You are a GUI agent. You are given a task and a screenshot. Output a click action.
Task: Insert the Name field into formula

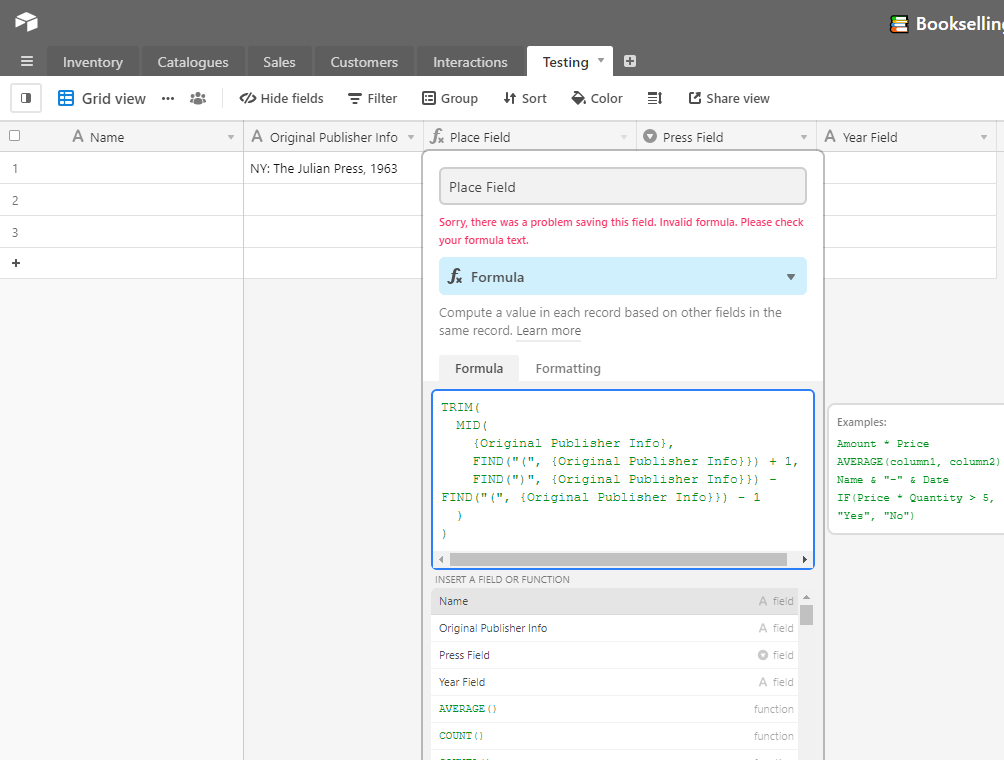click(615, 601)
